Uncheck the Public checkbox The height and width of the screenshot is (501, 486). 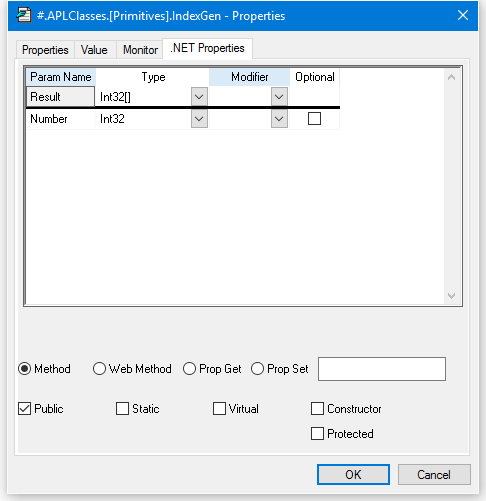point(24,409)
